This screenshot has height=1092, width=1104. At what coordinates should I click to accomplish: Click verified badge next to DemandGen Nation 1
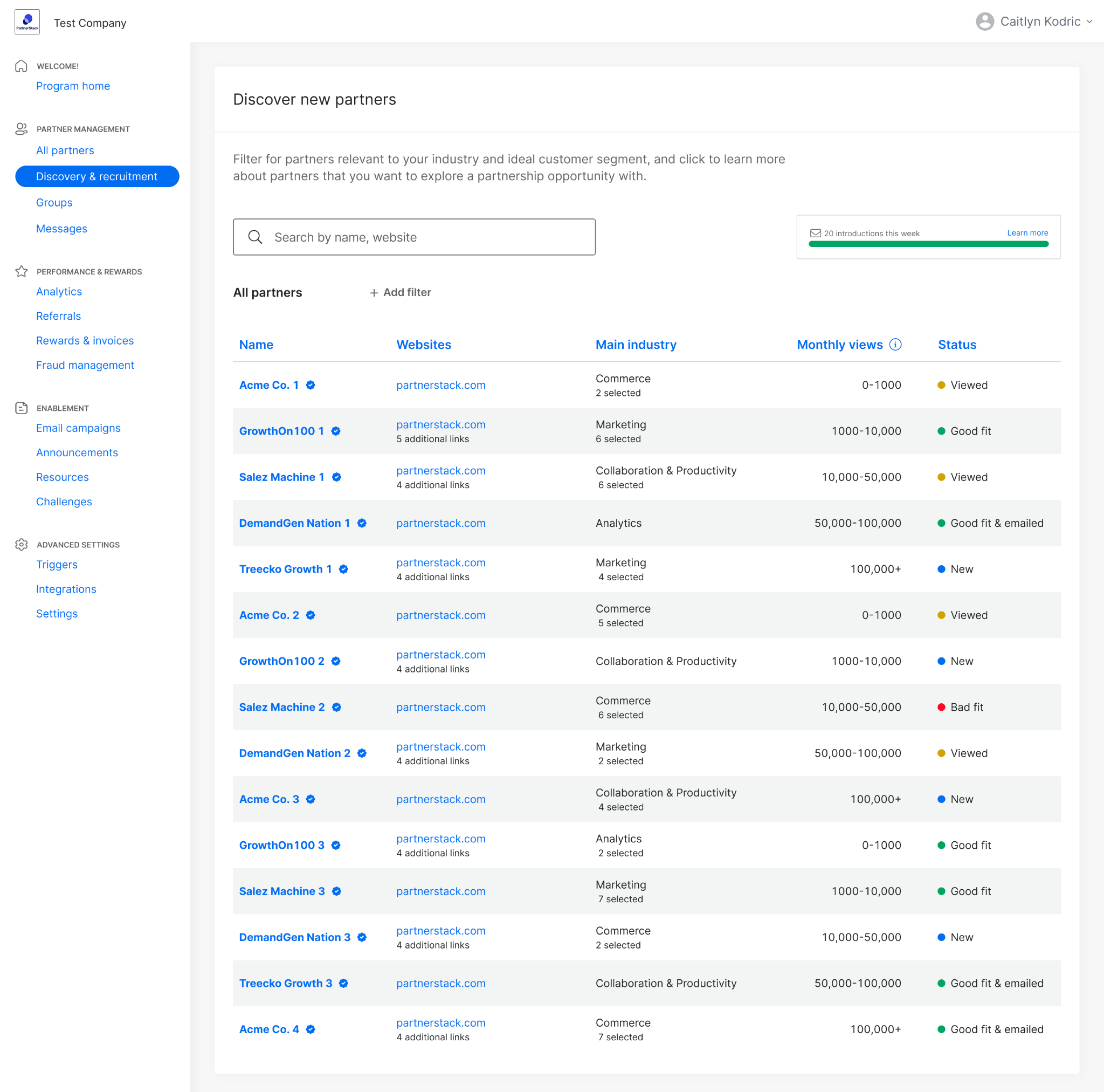coord(362,523)
